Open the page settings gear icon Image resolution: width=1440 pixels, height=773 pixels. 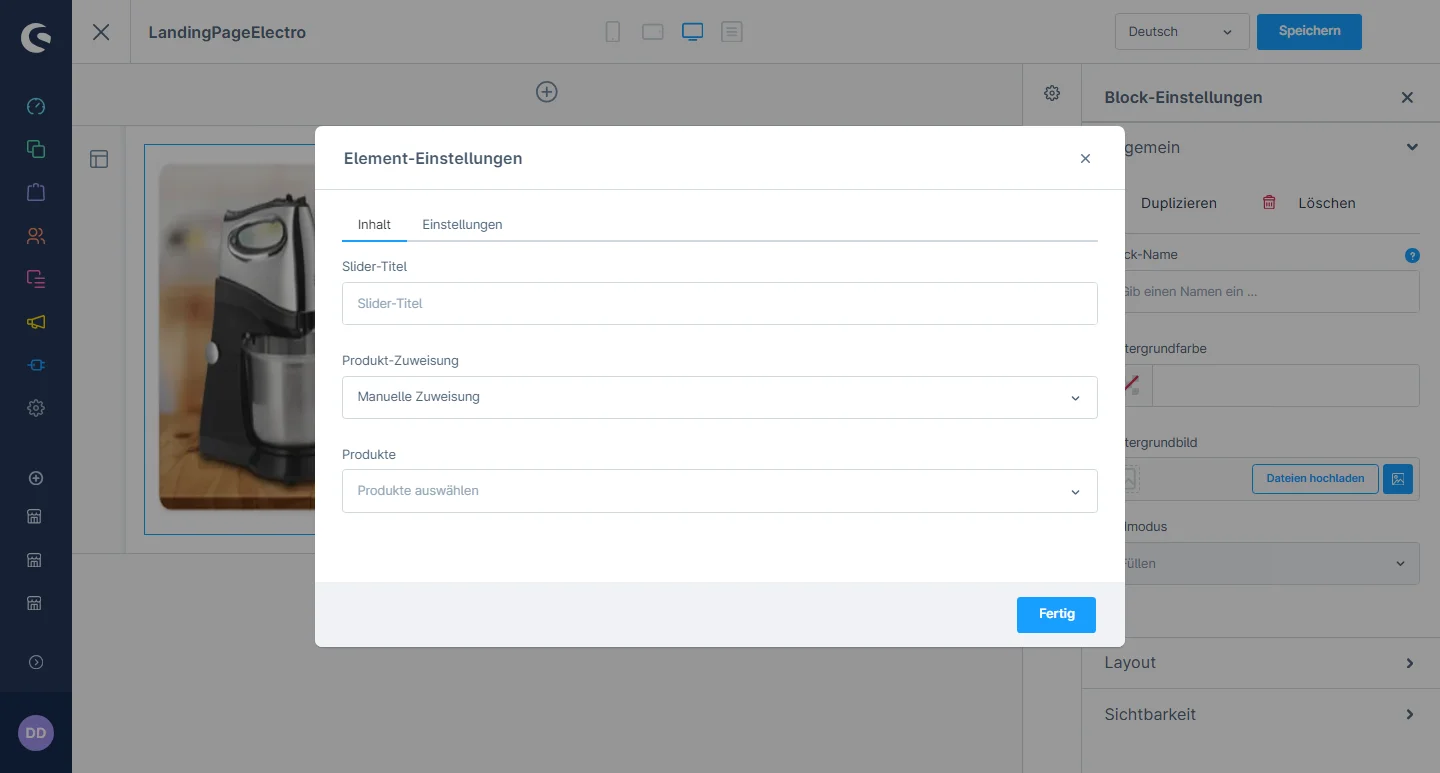pyautogui.click(x=1052, y=93)
